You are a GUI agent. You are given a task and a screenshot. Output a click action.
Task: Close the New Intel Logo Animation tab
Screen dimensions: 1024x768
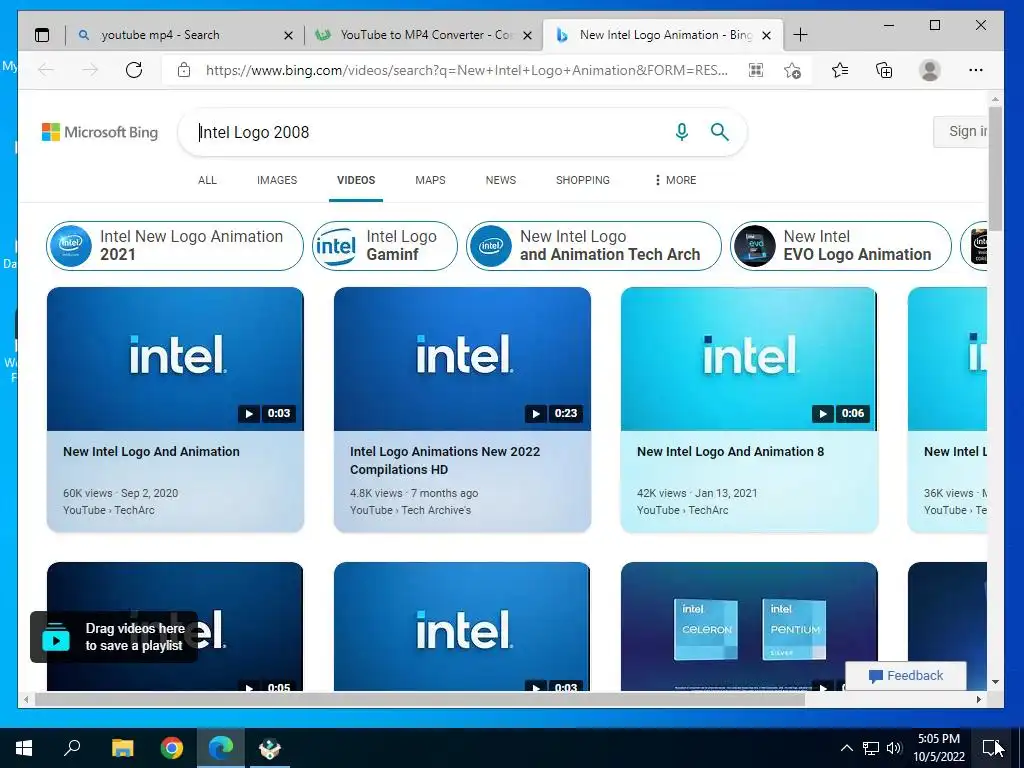tap(767, 35)
